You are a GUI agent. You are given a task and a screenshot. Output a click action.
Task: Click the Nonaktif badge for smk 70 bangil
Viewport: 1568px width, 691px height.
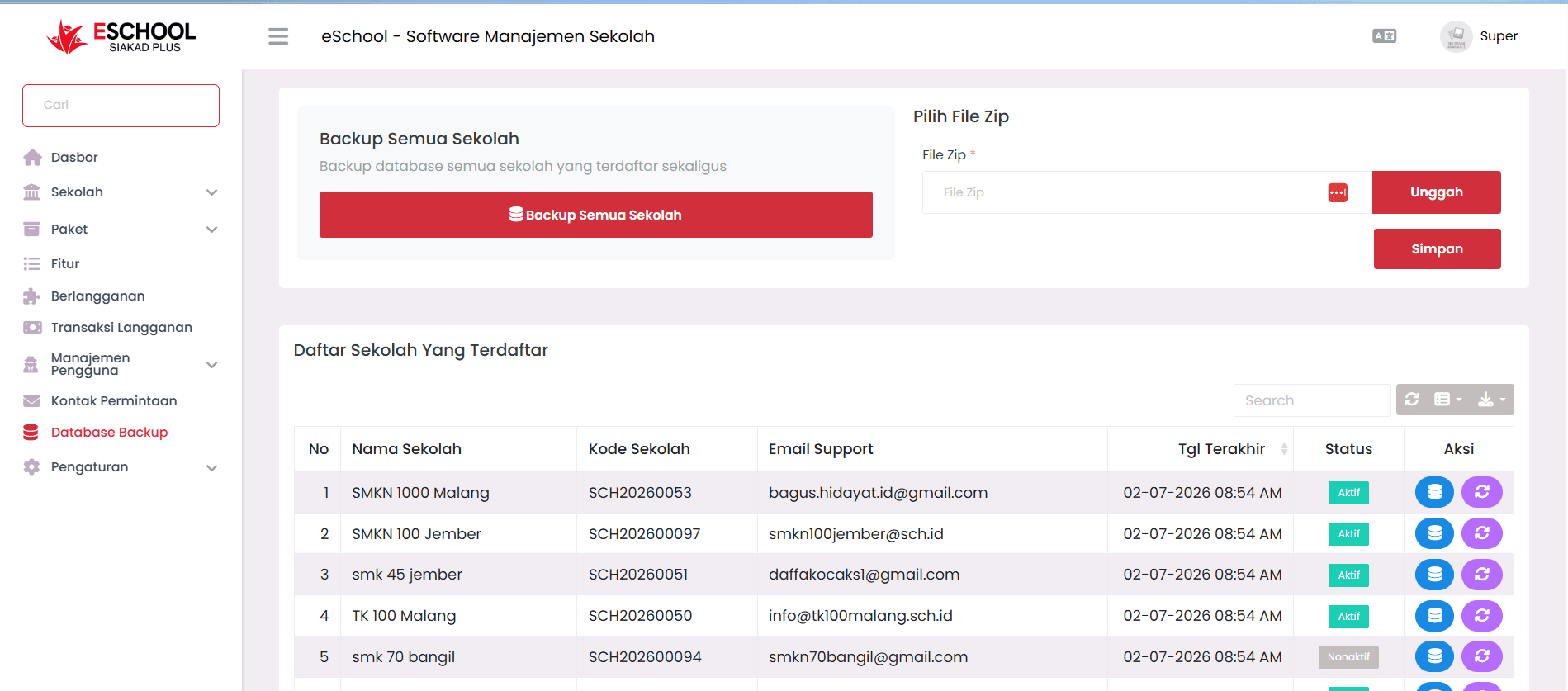point(1348,657)
